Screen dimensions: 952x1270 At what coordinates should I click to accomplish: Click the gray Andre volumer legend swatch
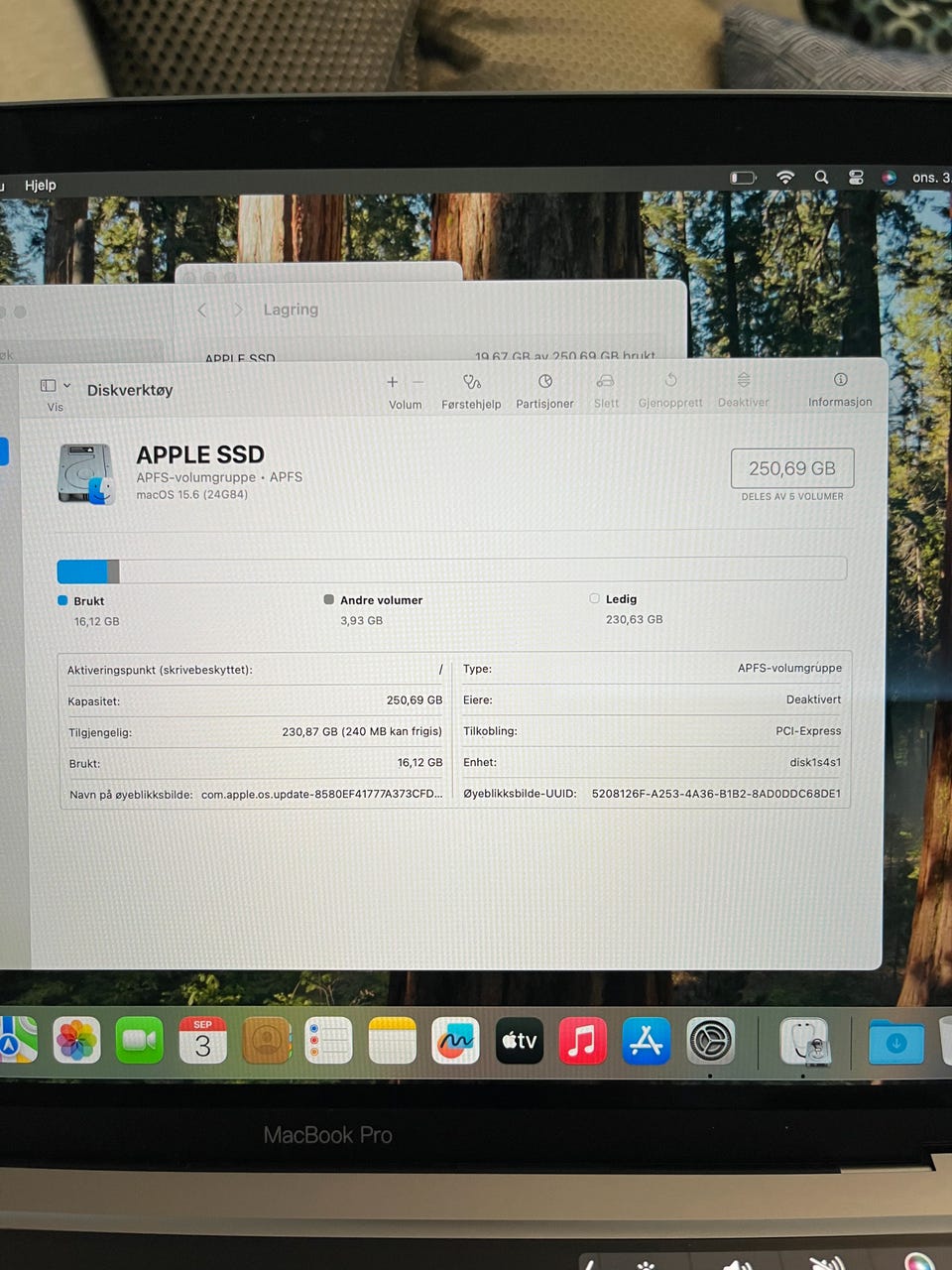tap(328, 599)
